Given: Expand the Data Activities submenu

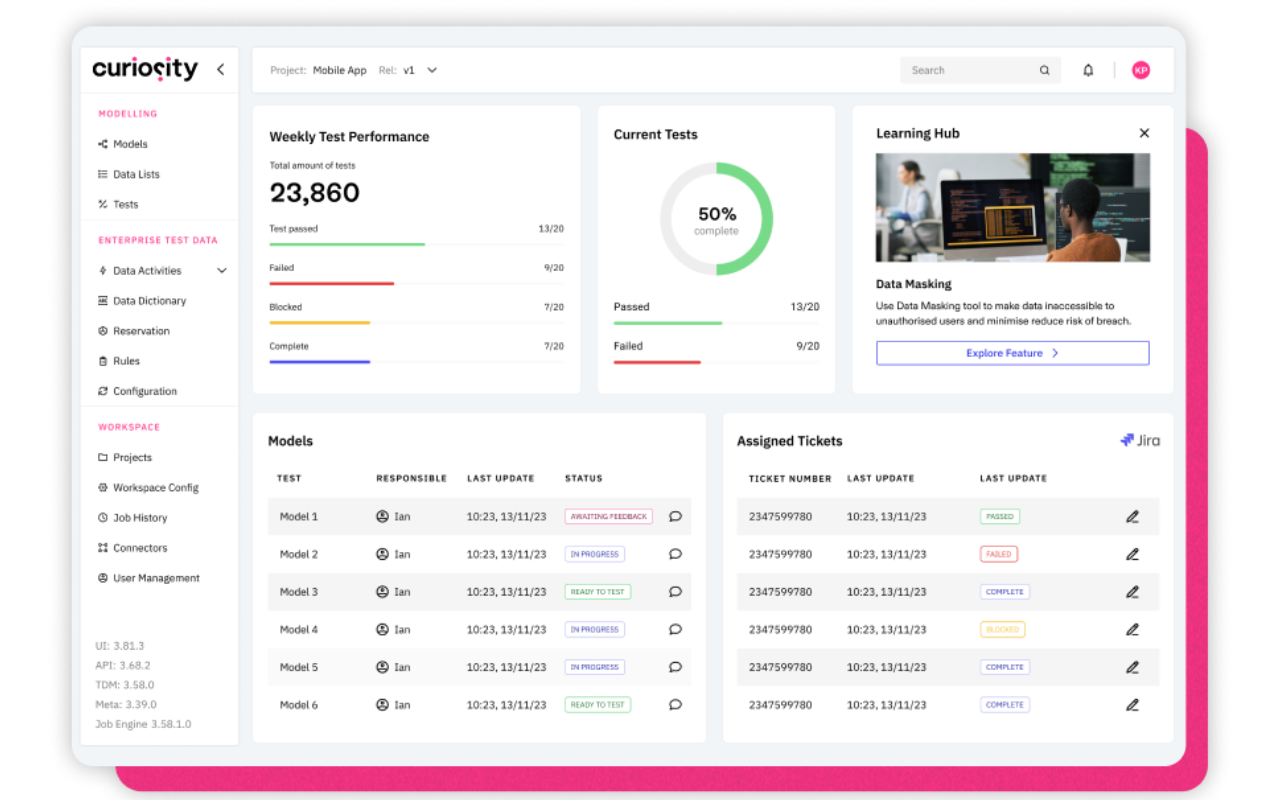Looking at the screenshot, I should tap(222, 271).
